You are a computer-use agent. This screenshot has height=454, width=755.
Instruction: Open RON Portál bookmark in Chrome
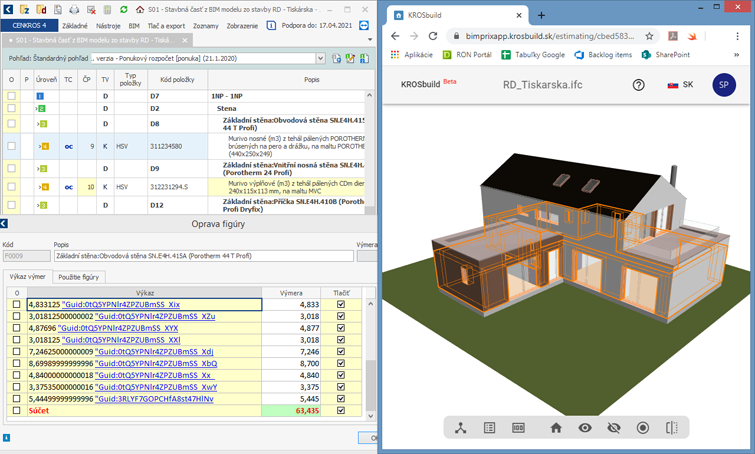click(x=467, y=55)
